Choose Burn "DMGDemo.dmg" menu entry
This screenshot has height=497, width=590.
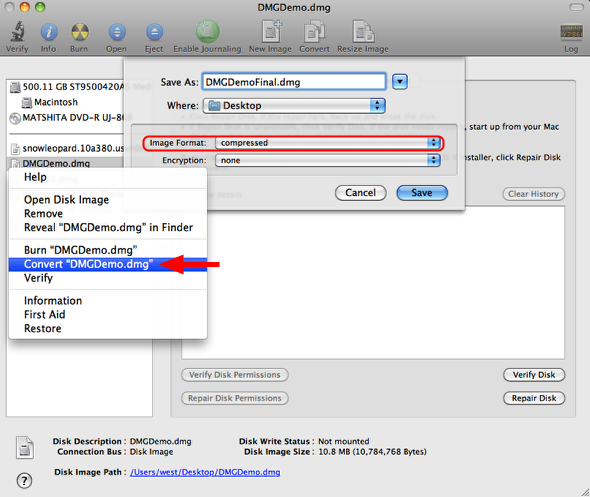[x=108, y=250]
